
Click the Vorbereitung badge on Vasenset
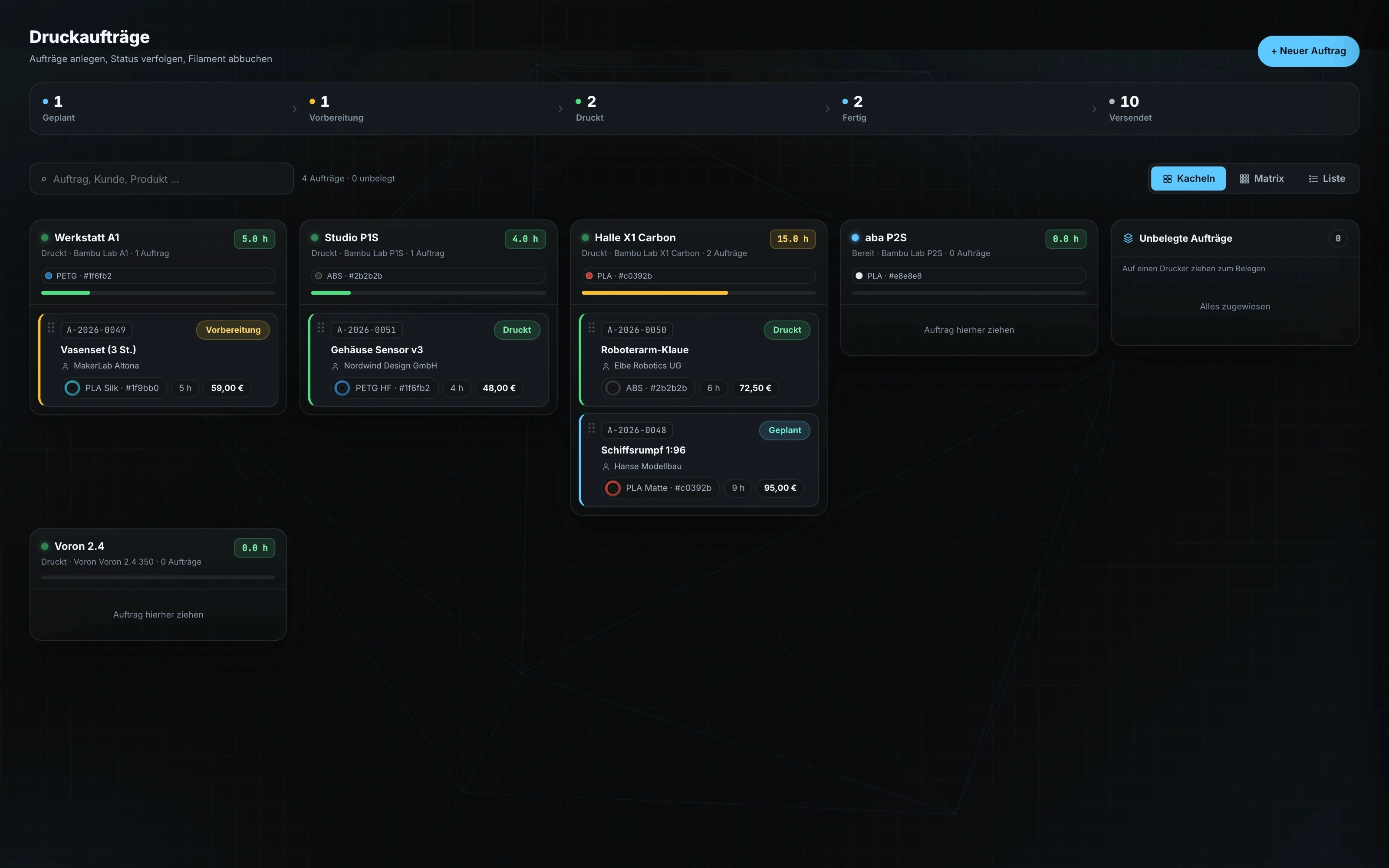[233, 330]
